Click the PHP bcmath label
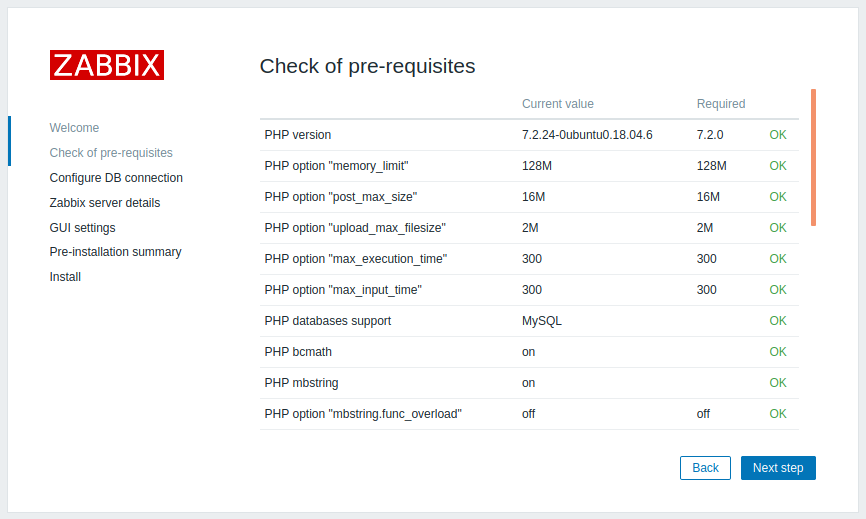866x519 pixels. 298,352
